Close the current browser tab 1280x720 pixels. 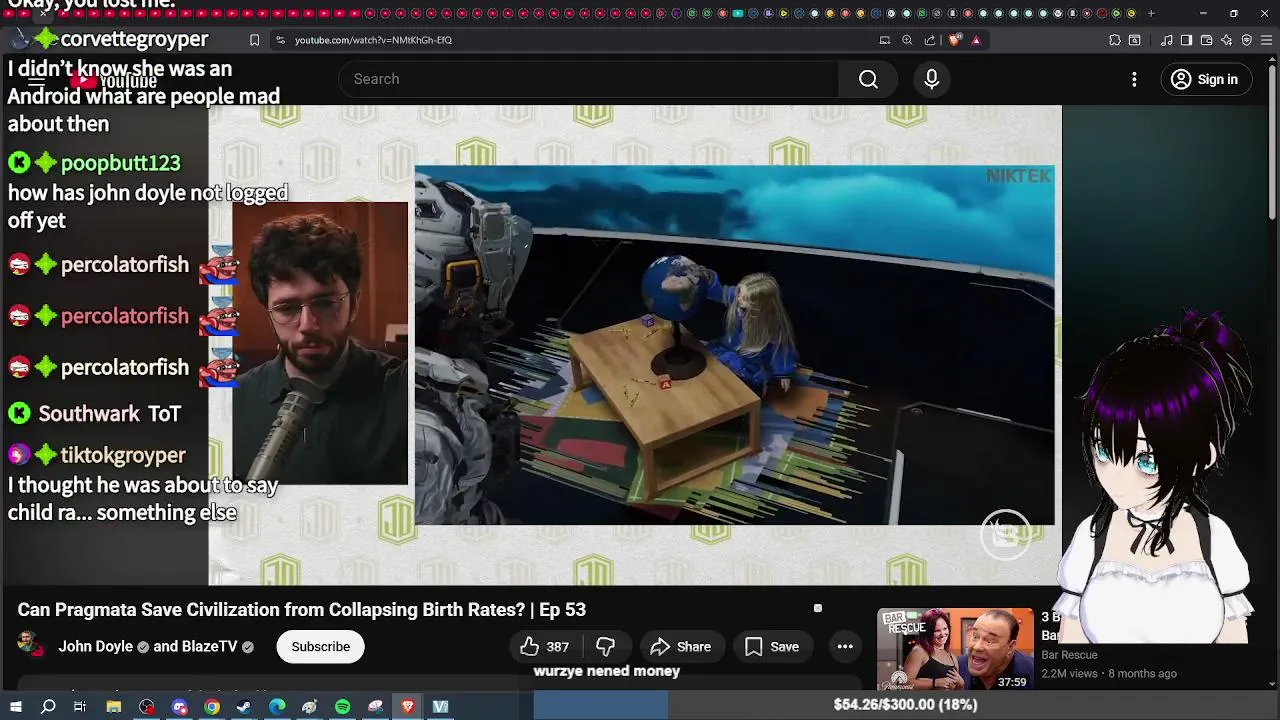pos(43,13)
